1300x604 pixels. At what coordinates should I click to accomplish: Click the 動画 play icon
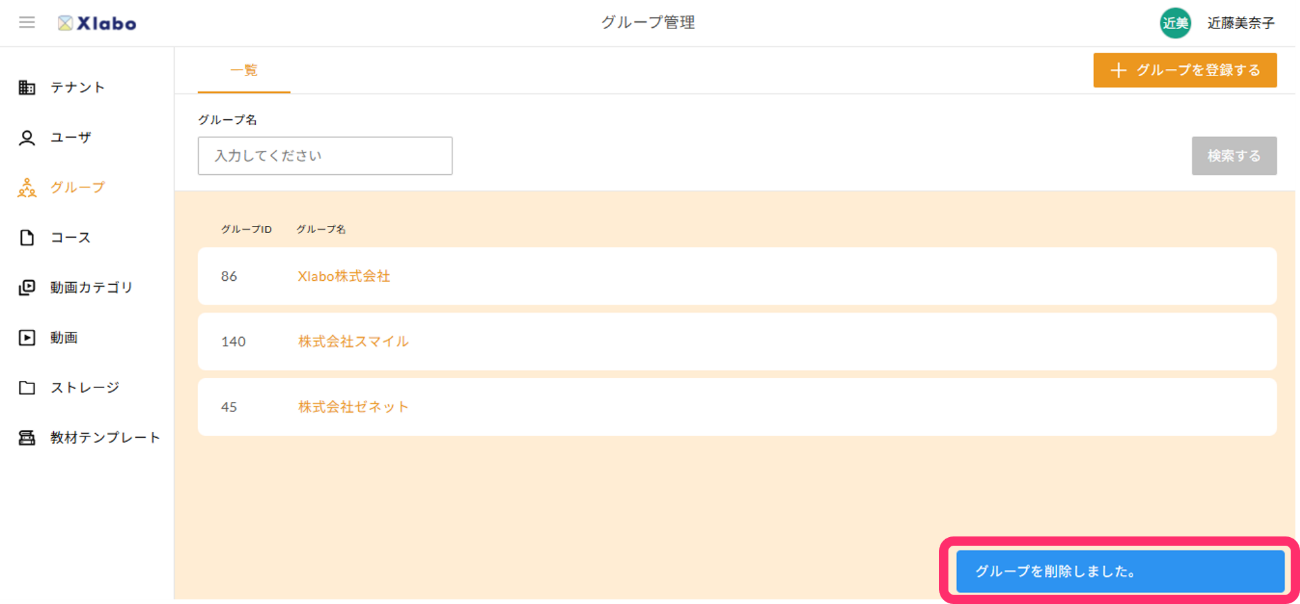click(27, 338)
